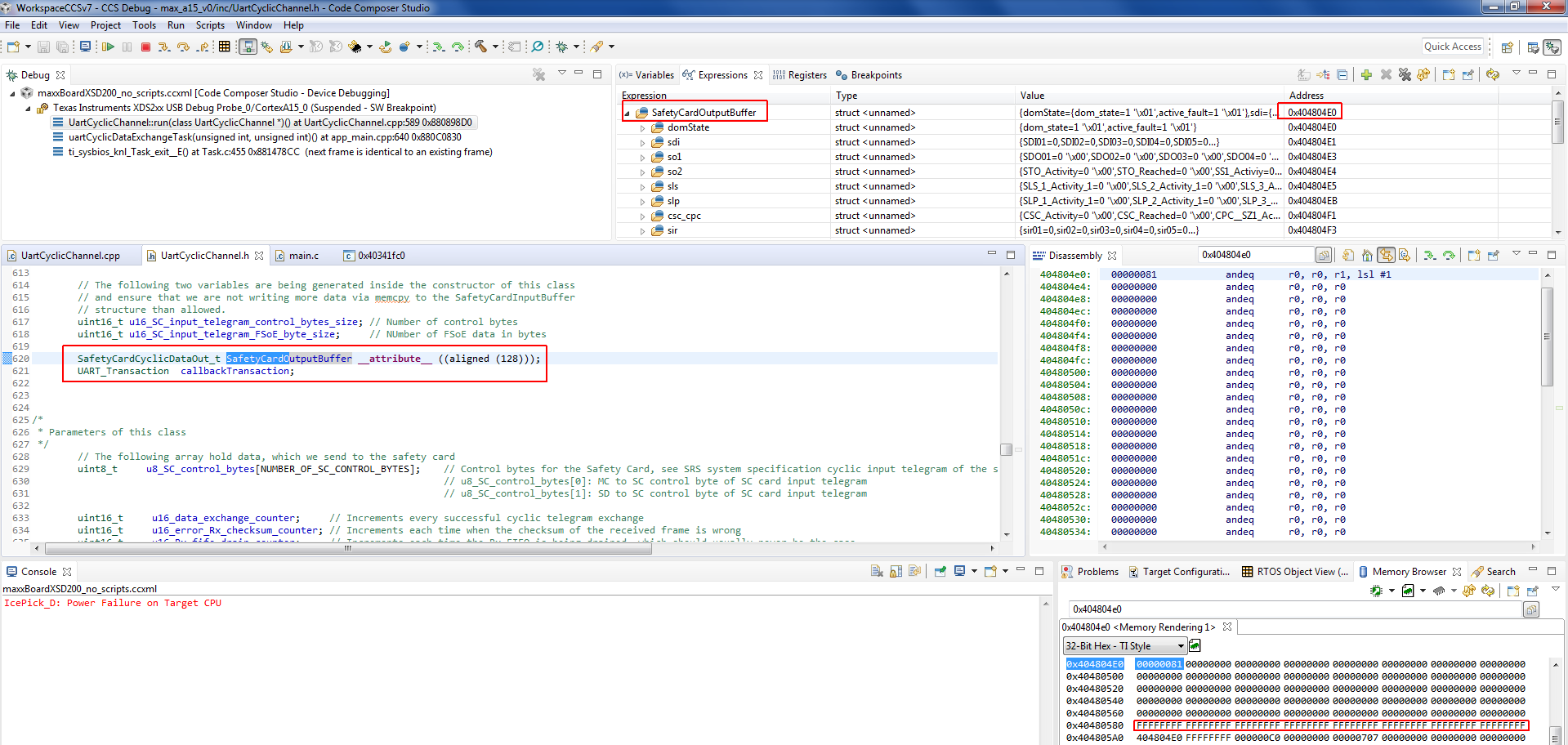1568x745 pixels.
Task: Open the 32-Bit Hex TI Style dropdown
Action: click(x=1125, y=646)
